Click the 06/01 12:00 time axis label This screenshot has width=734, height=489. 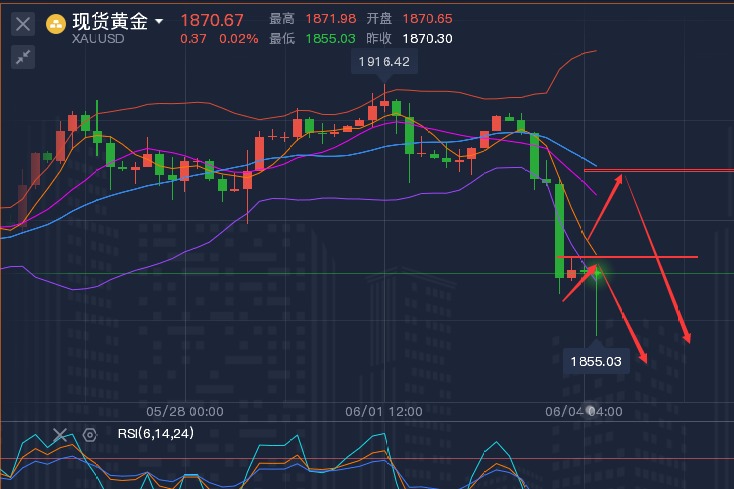click(x=384, y=411)
